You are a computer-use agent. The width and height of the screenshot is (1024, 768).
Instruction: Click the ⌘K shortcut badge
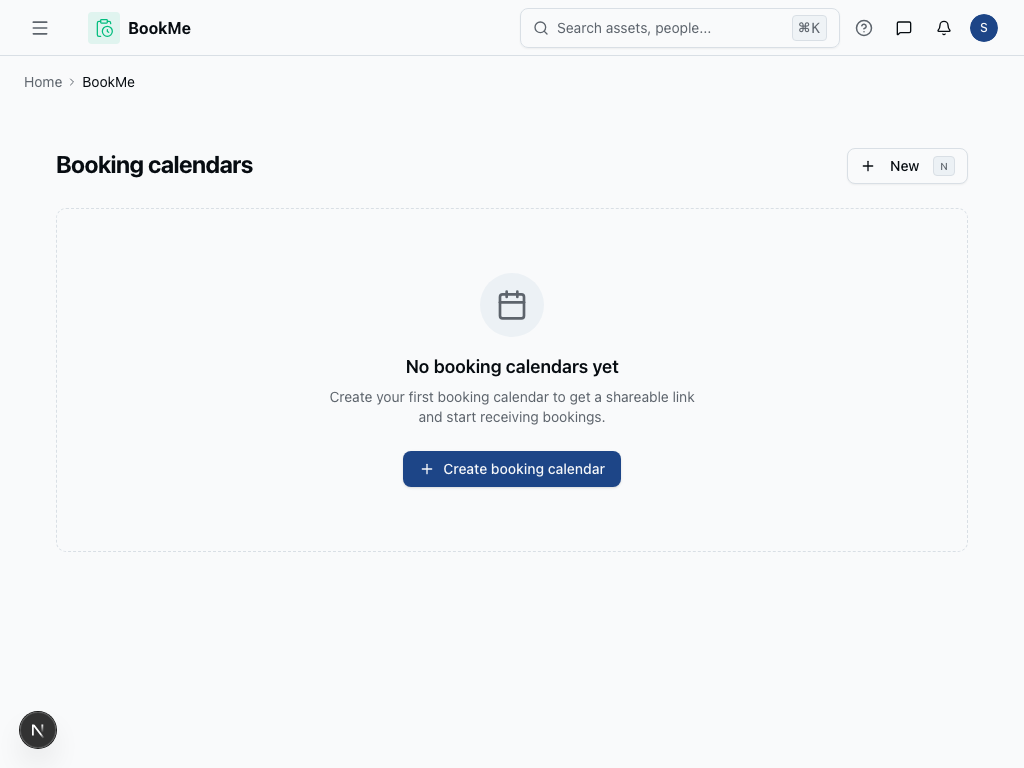[809, 28]
